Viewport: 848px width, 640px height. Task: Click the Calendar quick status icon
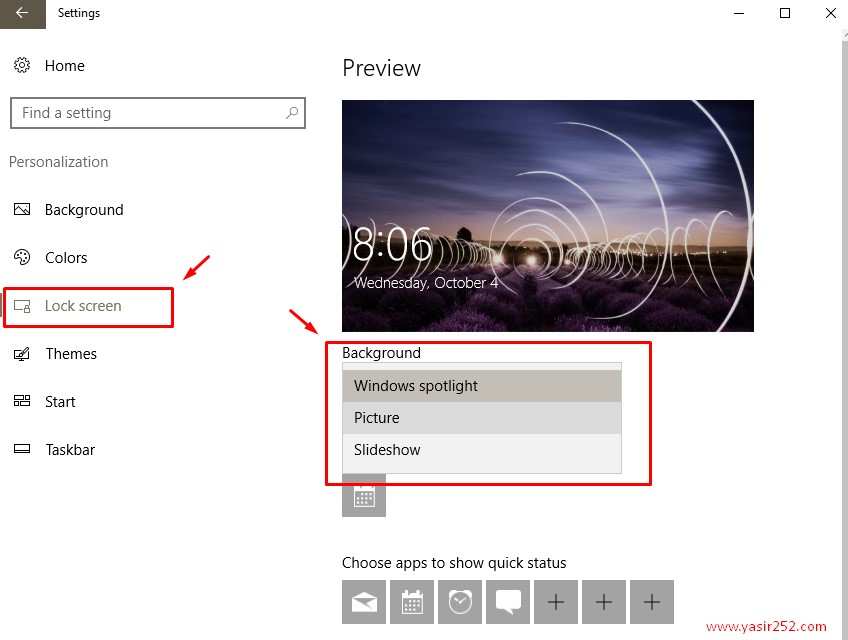(x=411, y=602)
